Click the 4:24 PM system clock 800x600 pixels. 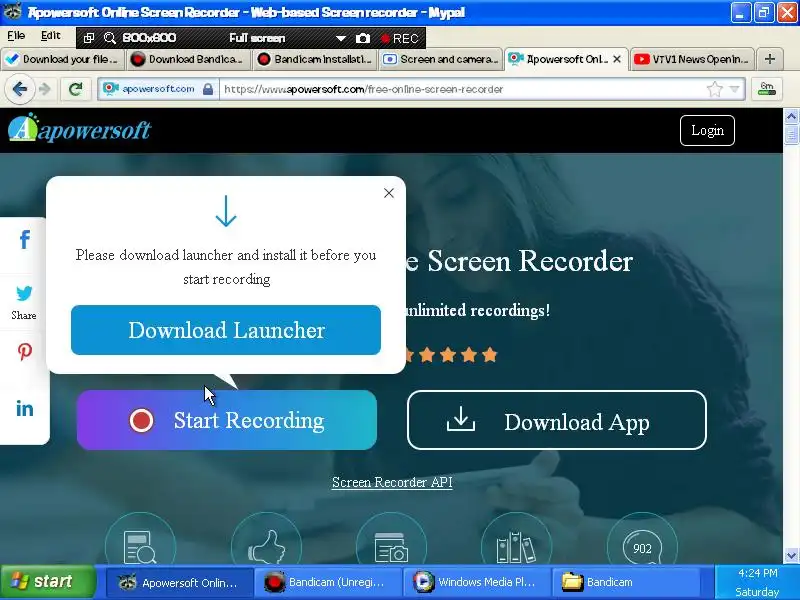[758, 573]
